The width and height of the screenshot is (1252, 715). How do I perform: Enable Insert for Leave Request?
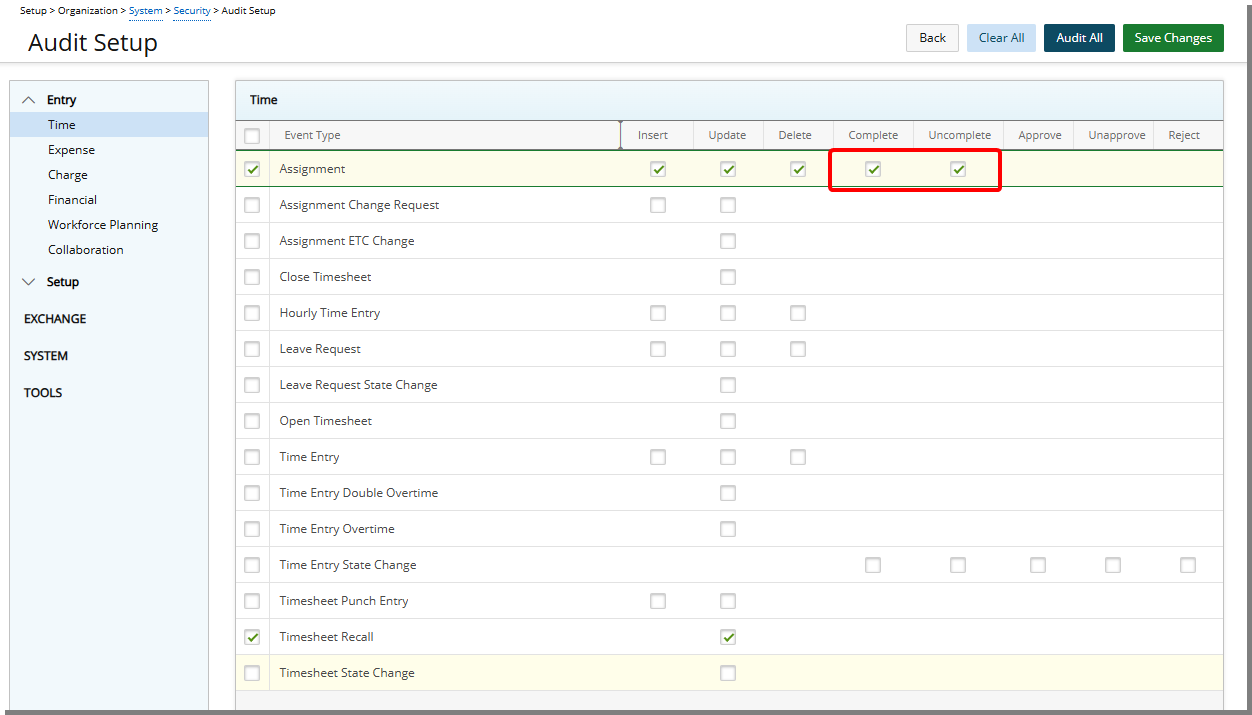coord(657,349)
